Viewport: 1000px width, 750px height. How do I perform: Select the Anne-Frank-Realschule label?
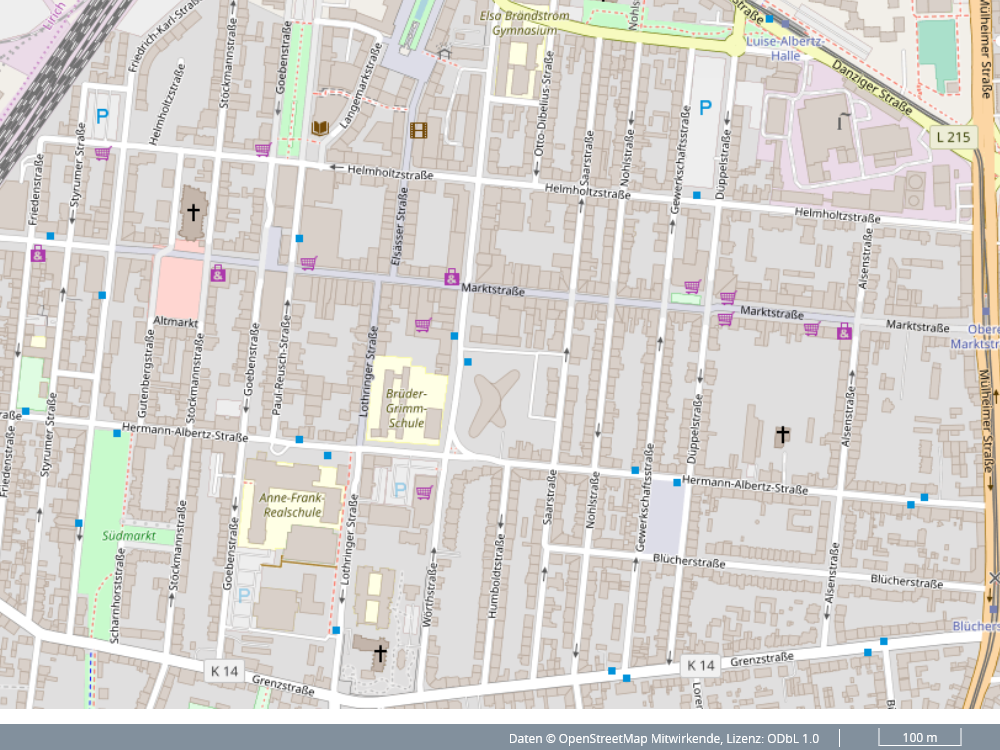click(290, 504)
